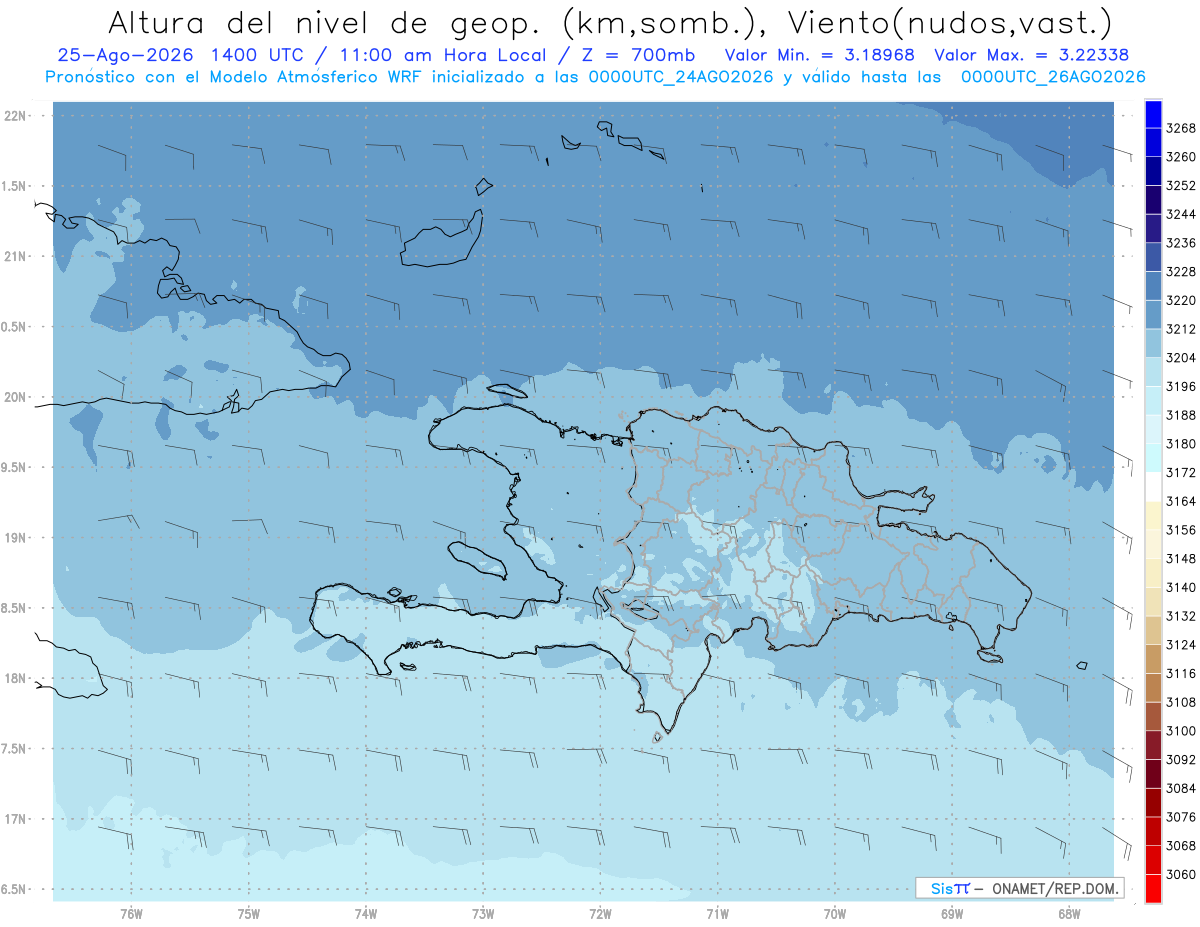
Task: Click the '68W' longitude label
Action: pos(1069,913)
